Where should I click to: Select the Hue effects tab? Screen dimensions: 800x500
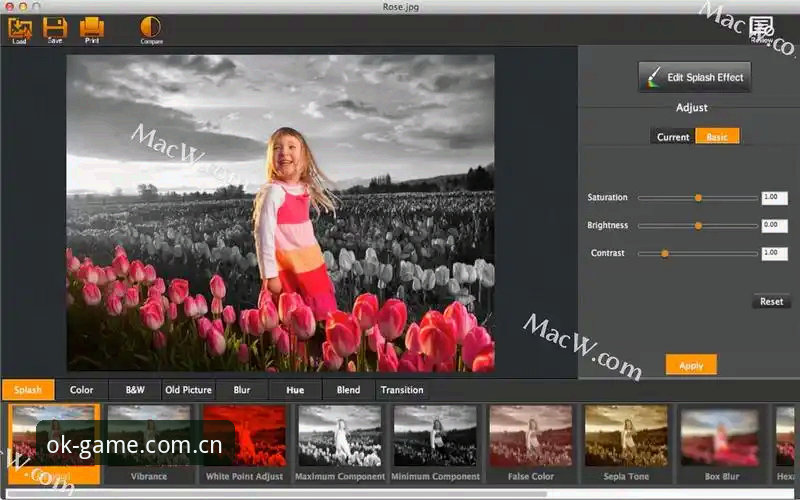coord(295,390)
